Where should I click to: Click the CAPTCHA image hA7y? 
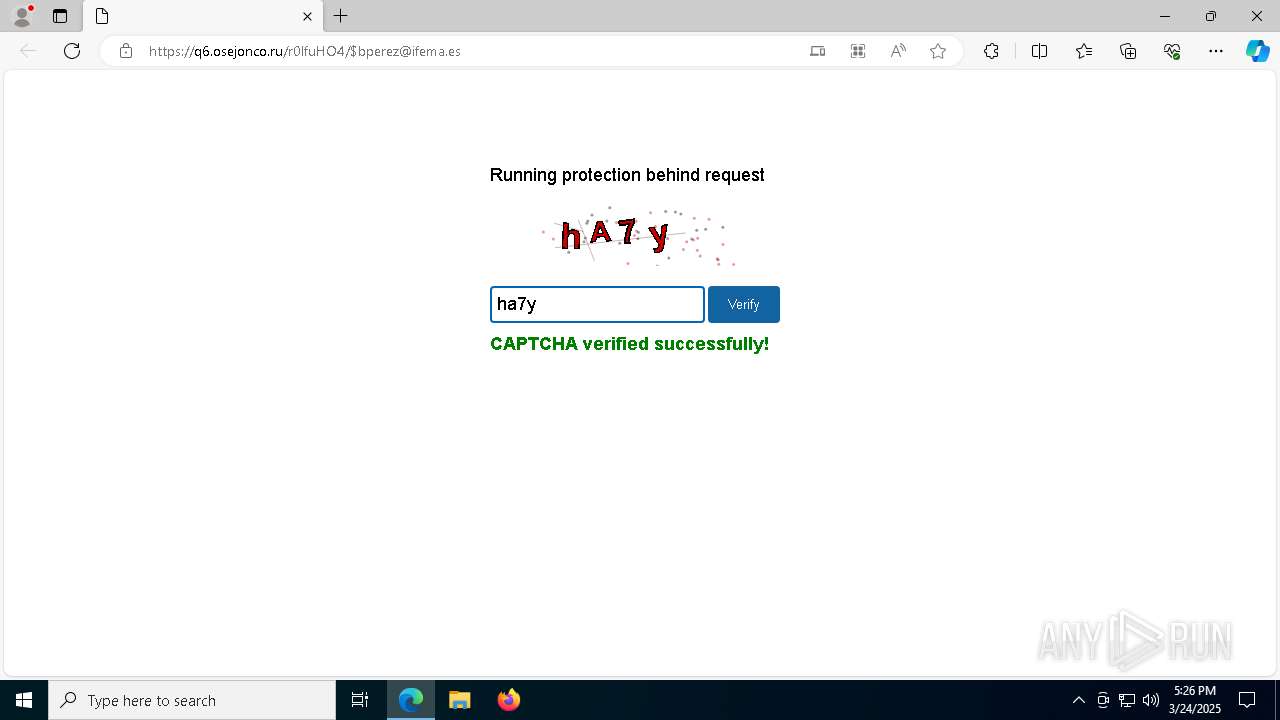tap(638, 236)
